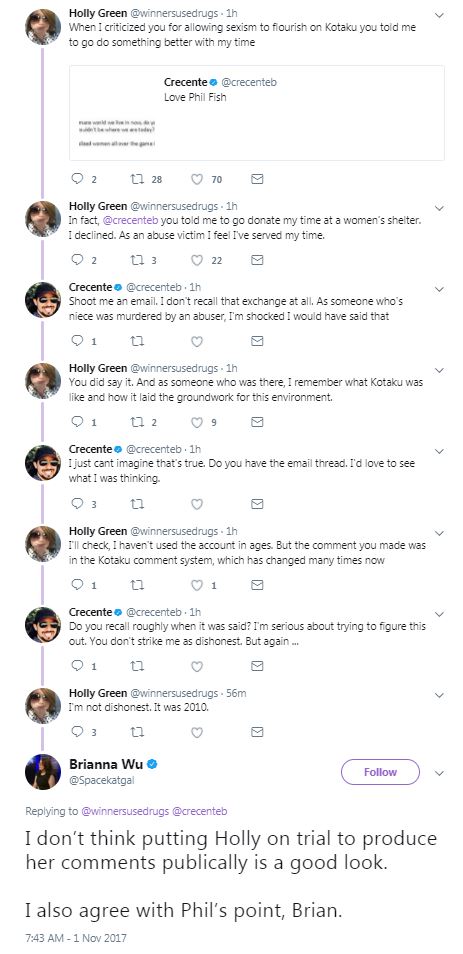Like Crecente's 'I just cant imagine' tweet
The image size is (463, 954).
197,504
